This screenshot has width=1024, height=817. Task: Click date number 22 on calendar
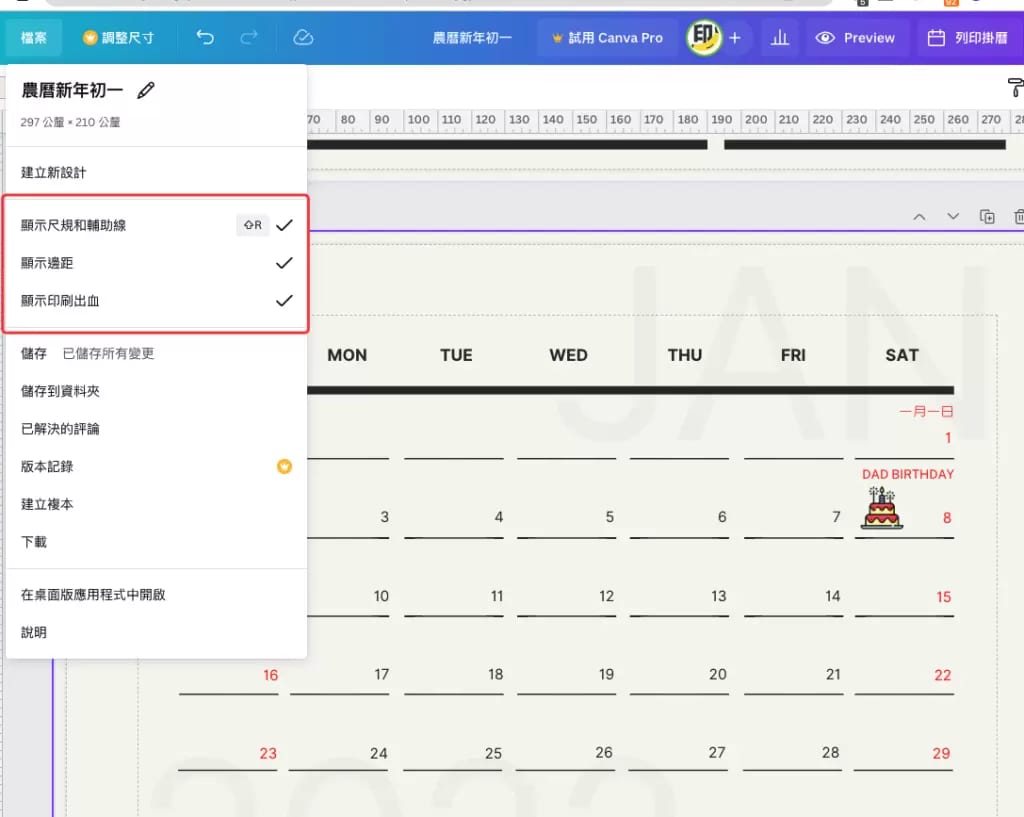[x=942, y=675]
